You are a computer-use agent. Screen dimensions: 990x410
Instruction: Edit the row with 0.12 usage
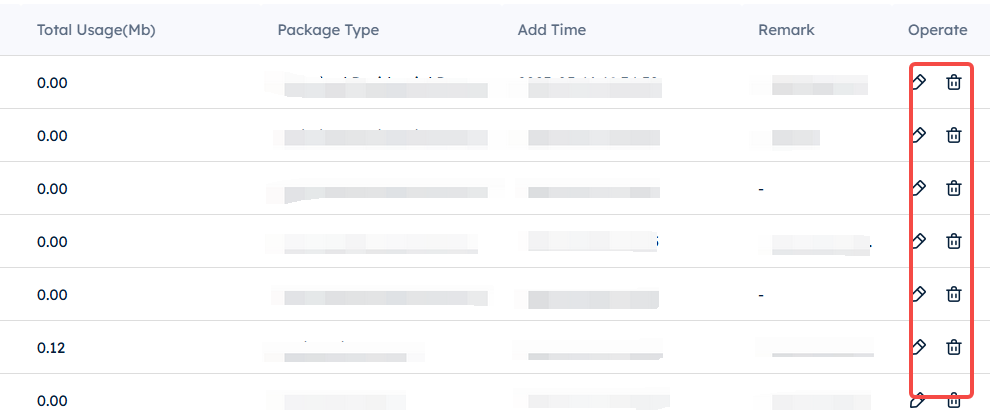pyautogui.click(x=919, y=347)
